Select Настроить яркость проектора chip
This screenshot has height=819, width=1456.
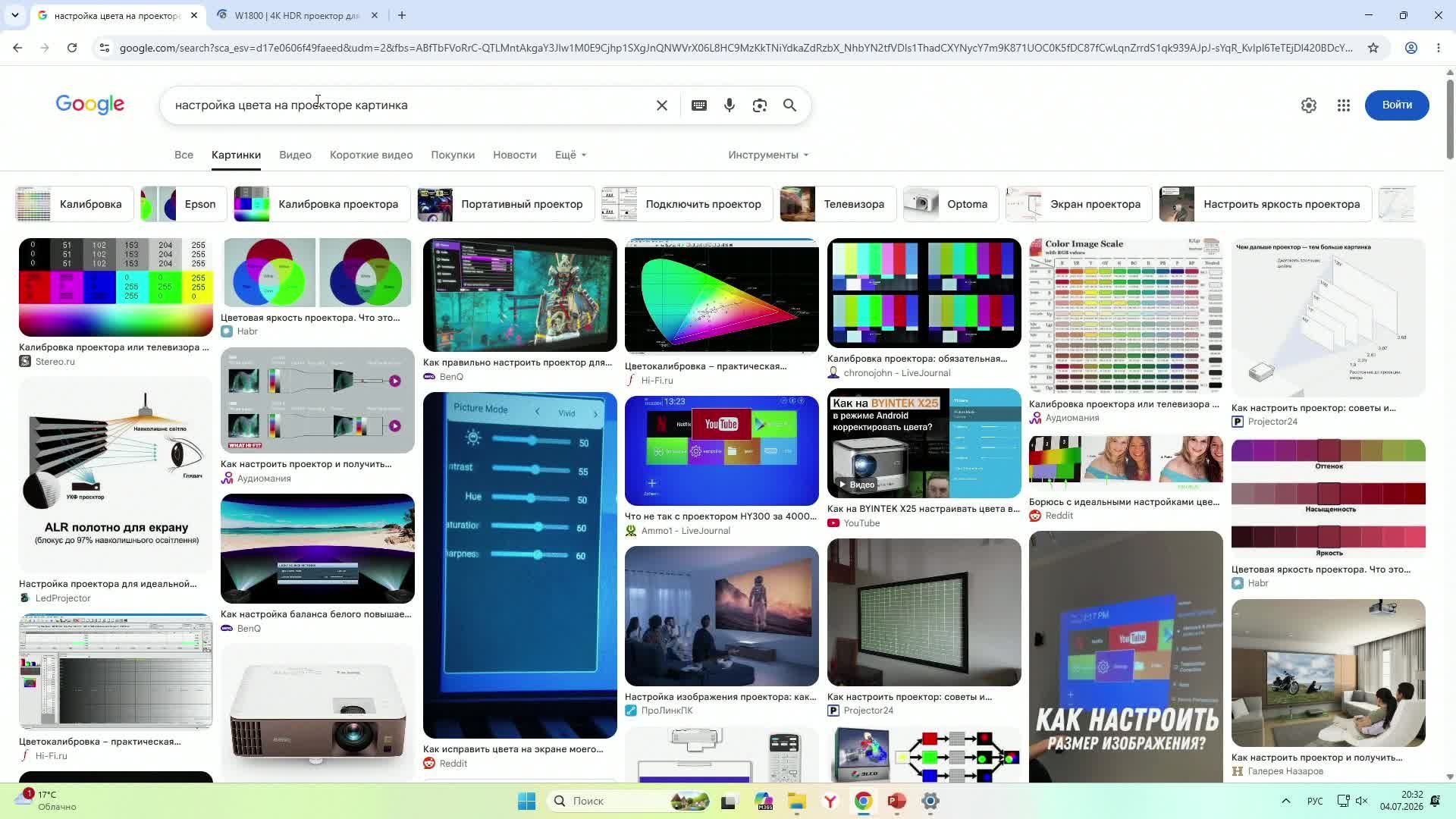tap(1265, 204)
